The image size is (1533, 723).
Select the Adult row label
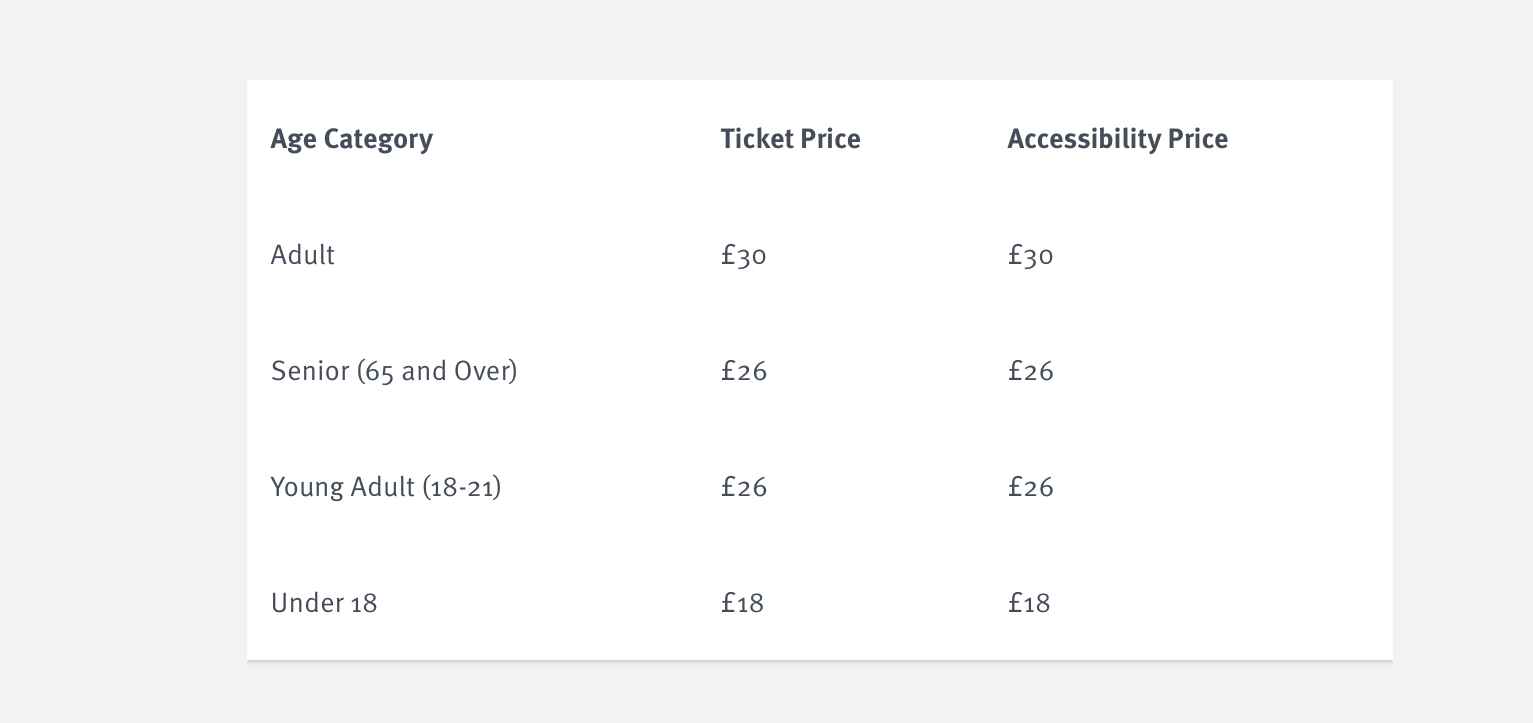pos(303,255)
